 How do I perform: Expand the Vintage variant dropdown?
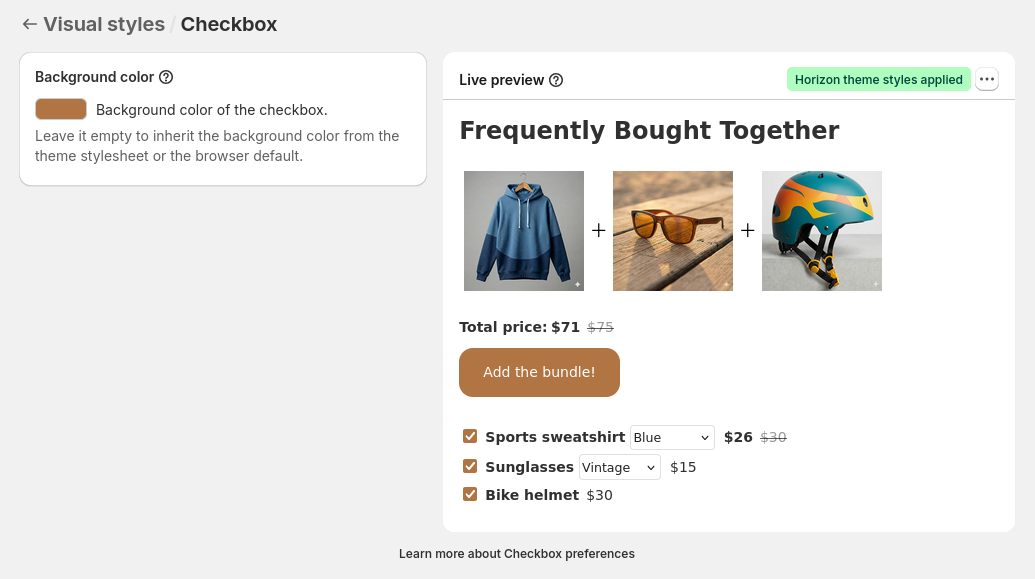tap(620, 467)
